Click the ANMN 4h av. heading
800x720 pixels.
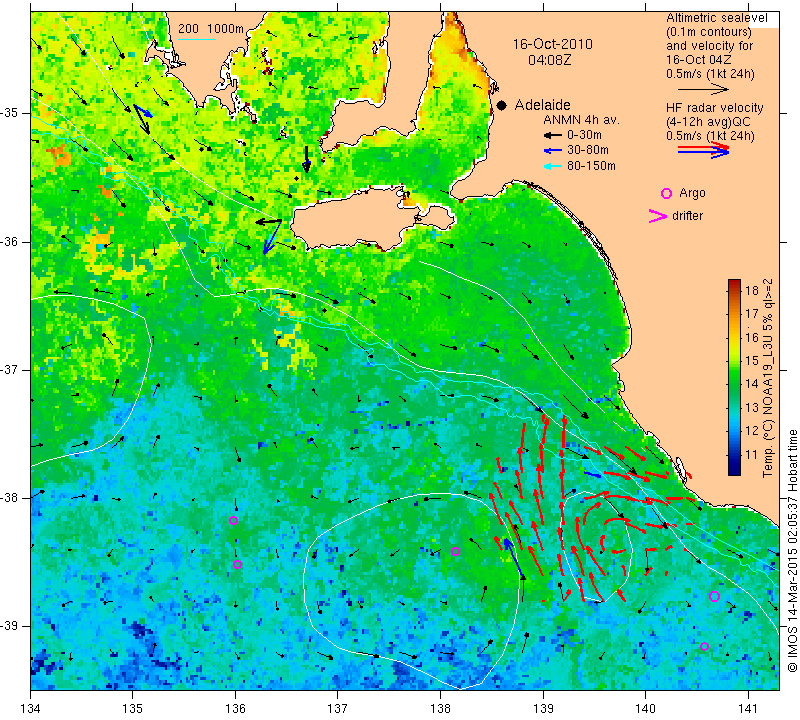(581, 120)
